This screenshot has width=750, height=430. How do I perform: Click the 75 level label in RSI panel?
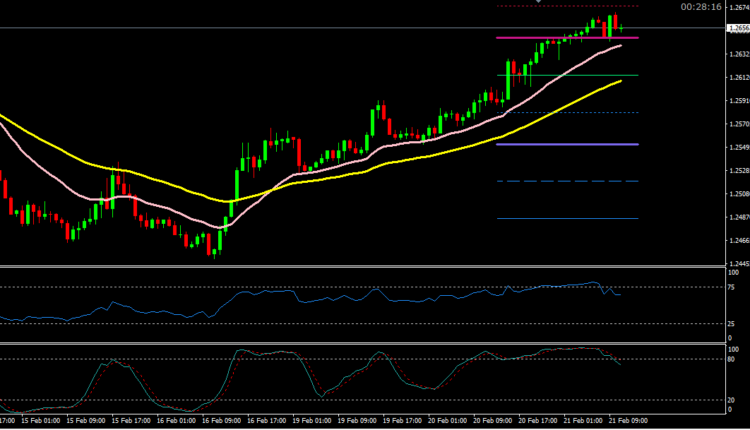pyautogui.click(x=732, y=288)
